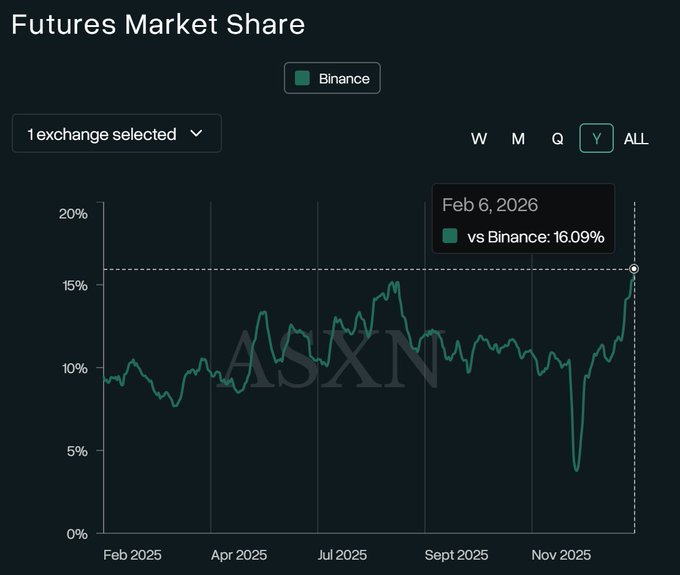The height and width of the screenshot is (575, 680).
Task: Click the lowest dip on chart line
Action: click(x=576, y=468)
